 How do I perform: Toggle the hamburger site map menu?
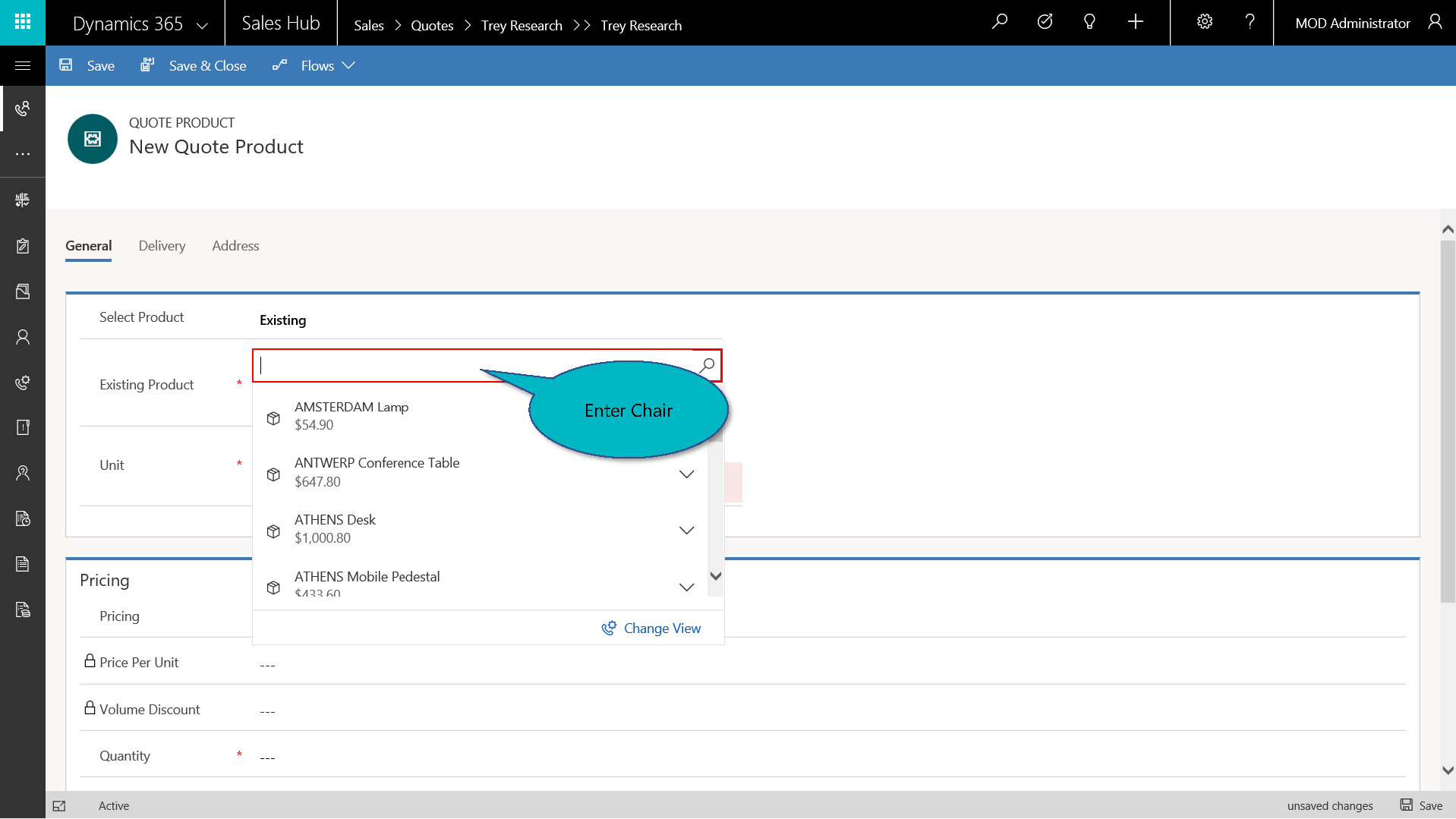click(23, 66)
